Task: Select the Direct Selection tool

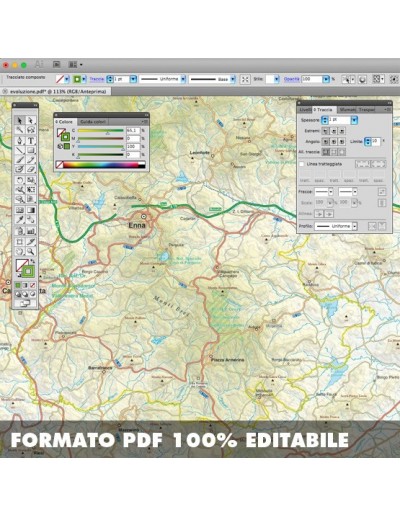Action: [30, 120]
